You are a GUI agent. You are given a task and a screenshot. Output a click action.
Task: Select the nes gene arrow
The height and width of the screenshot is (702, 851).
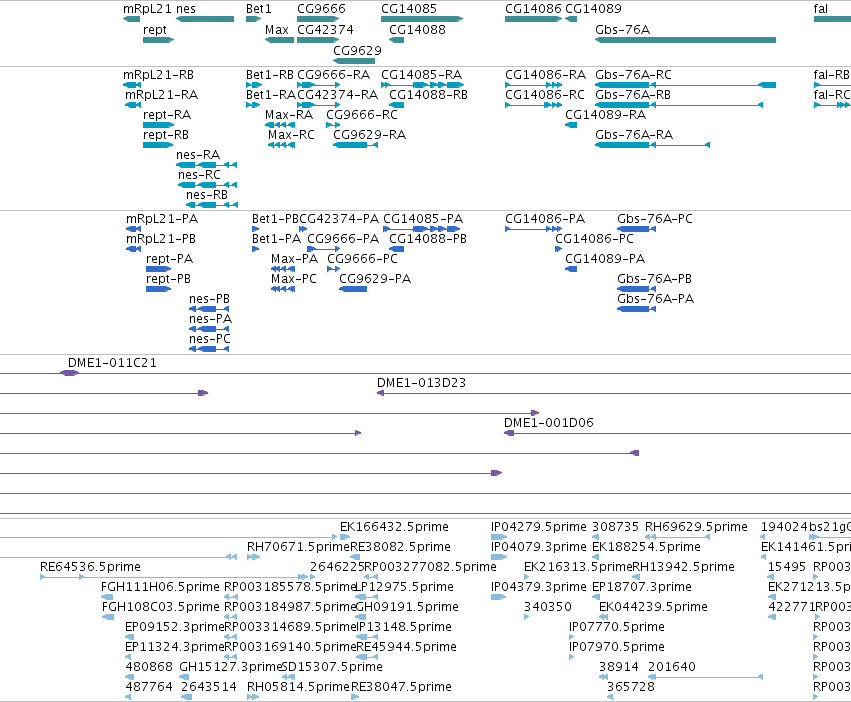[x=205, y=19]
